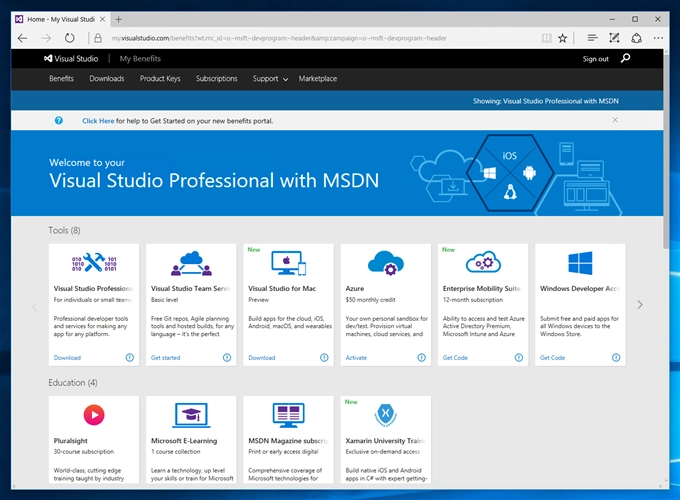
Task: Open the Downloads menu item
Action: (107, 78)
